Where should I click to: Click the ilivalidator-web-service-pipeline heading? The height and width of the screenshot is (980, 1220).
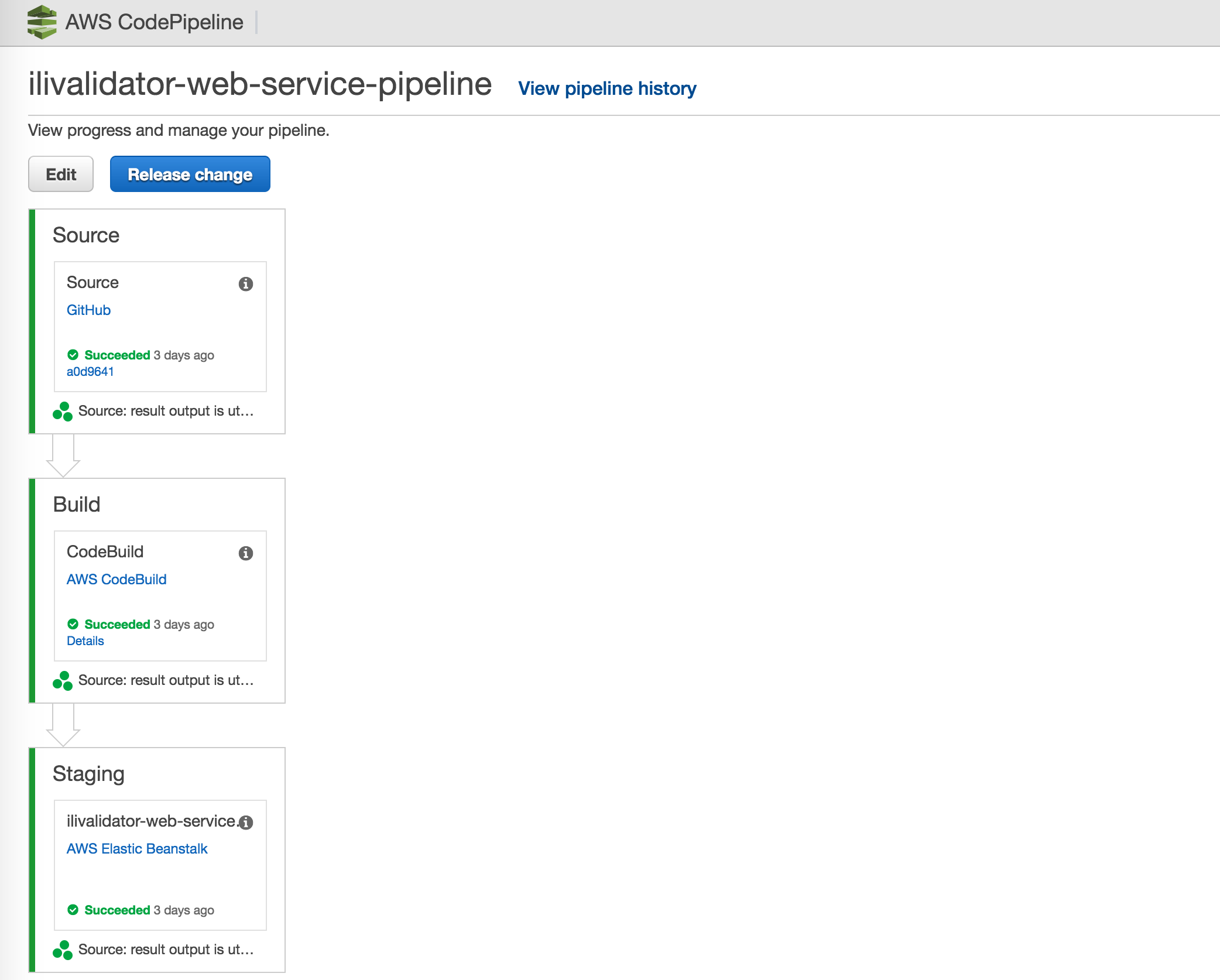[261, 84]
